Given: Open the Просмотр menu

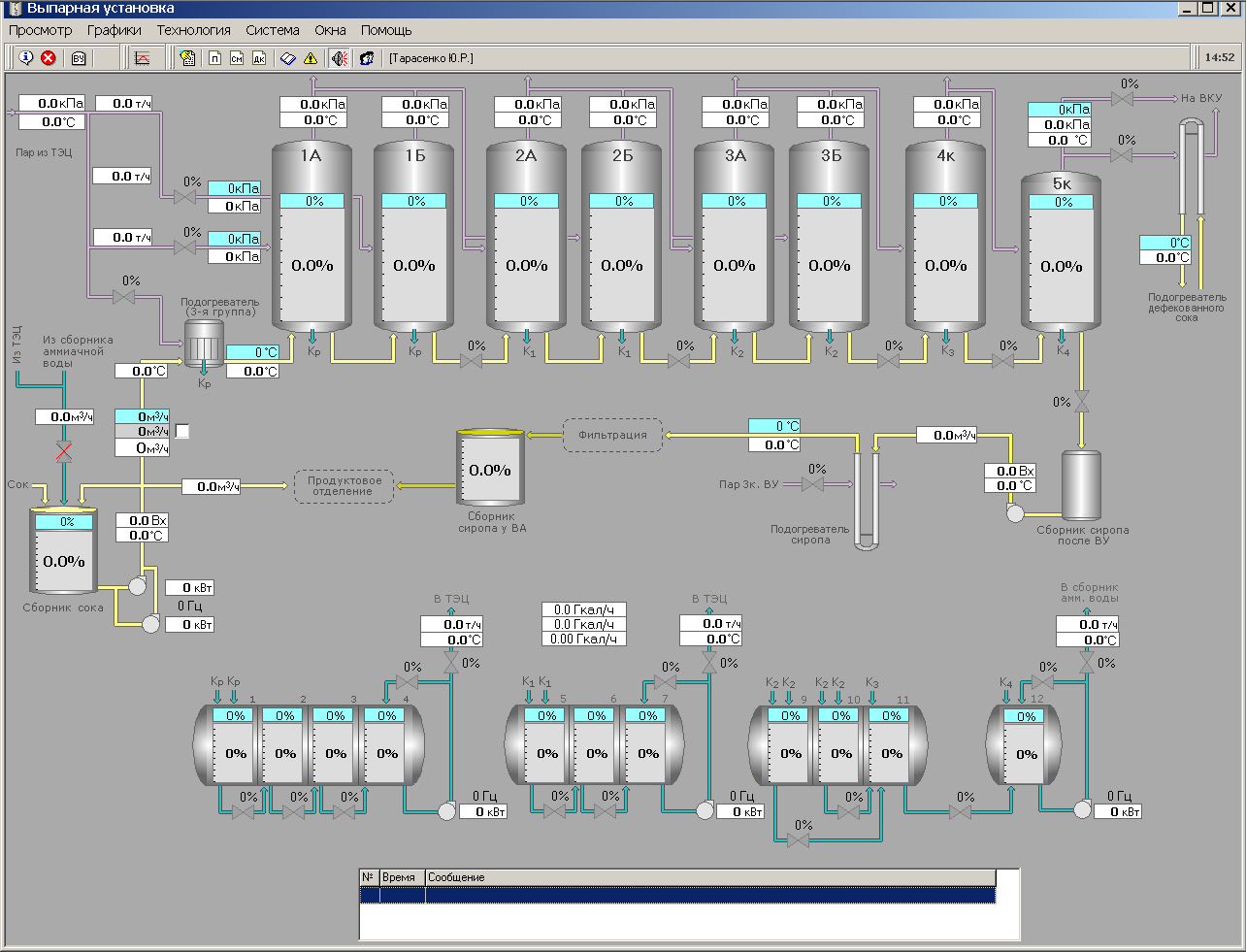Looking at the screenshot, I should 41,30.
